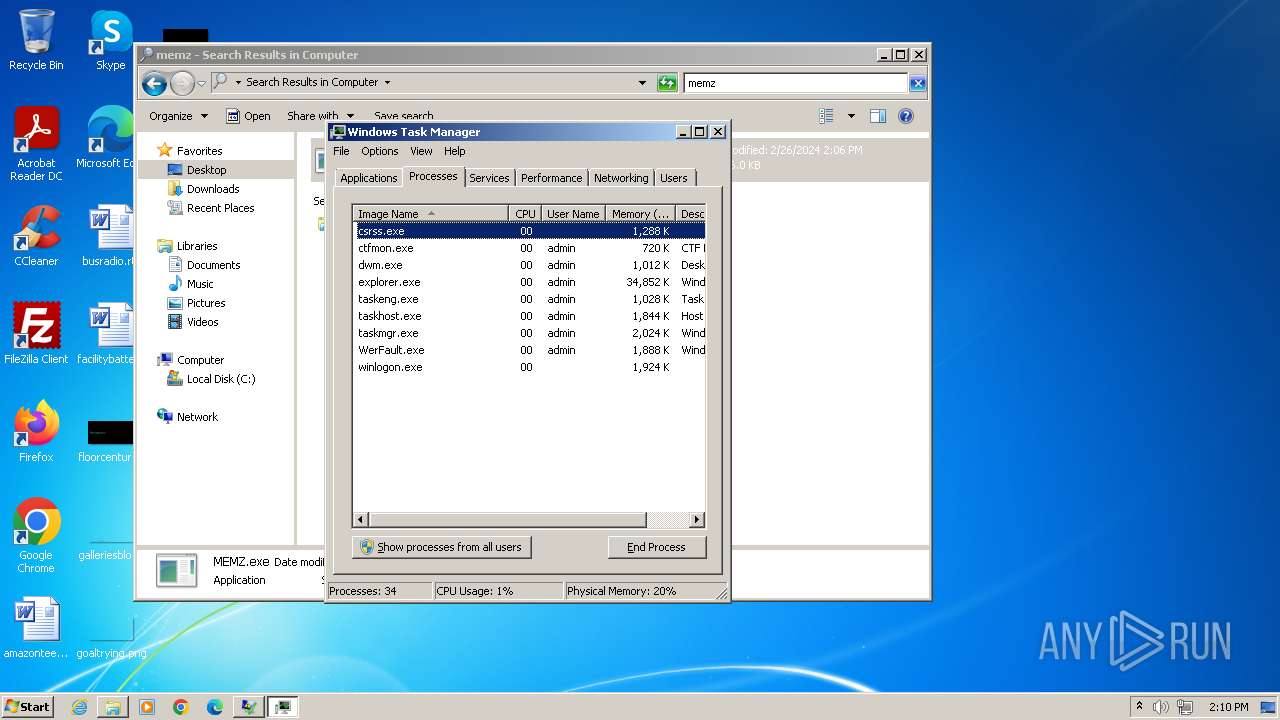Select Downloads in the navigation pane
Image resolution: width=1280 pixels, height=720 pixels.
[213, 189]
